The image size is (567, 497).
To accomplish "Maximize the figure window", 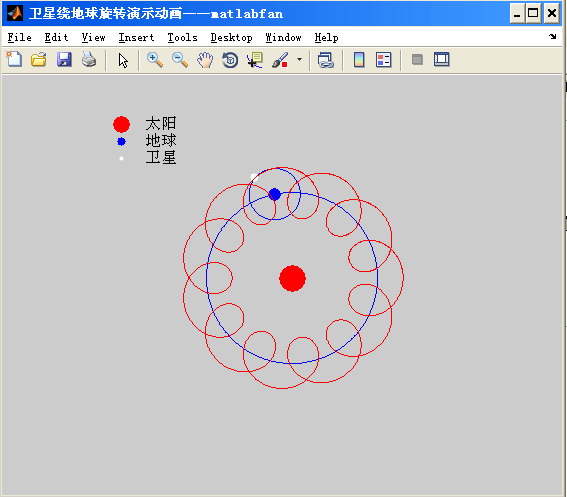I will (533, 13).
